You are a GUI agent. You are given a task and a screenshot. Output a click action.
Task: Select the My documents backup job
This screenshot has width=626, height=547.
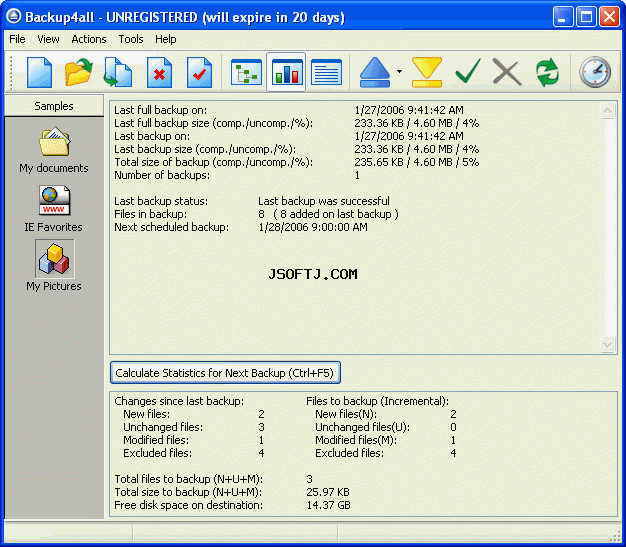(x=54, y=150)
